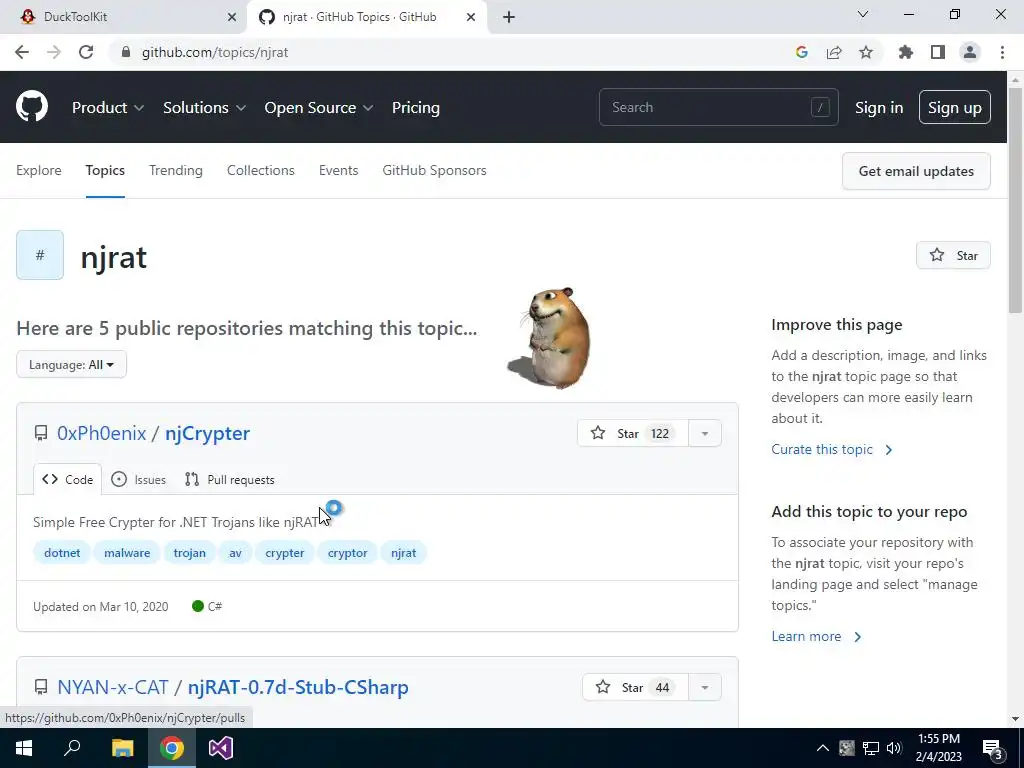Open Windows taskbar search

coord(72,748)
